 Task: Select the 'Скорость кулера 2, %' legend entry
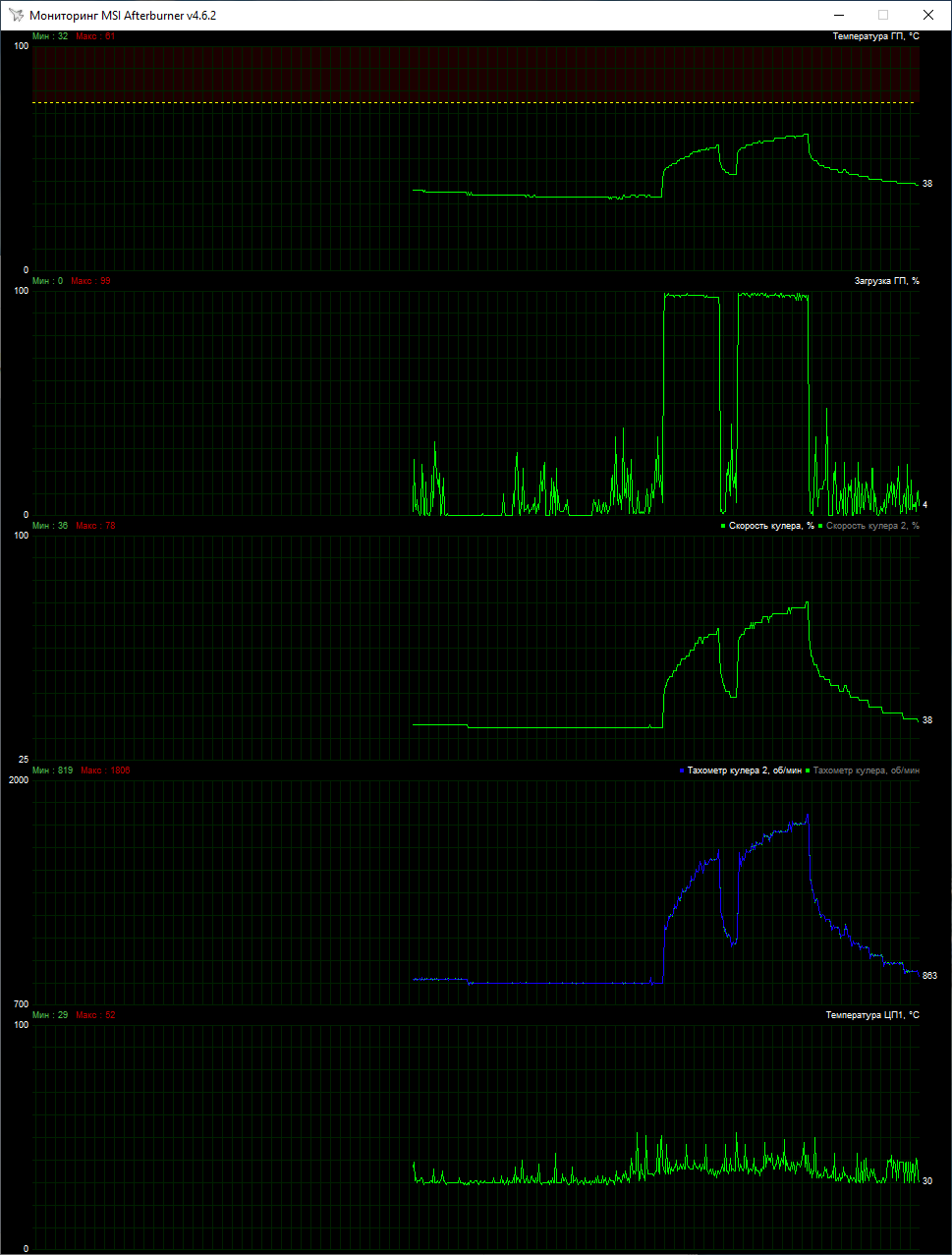click(x=868, y=526)
